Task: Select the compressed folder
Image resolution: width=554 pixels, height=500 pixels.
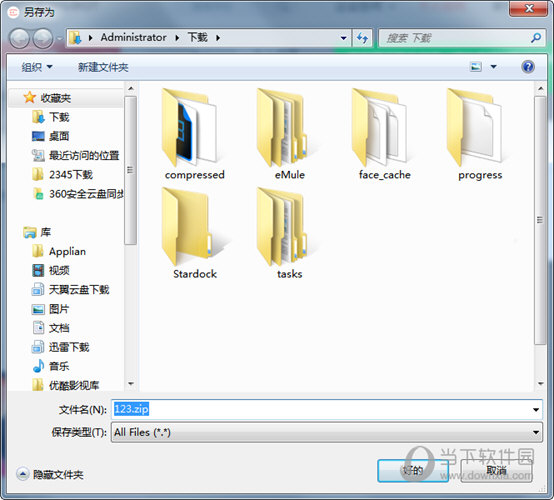Action: click(195, 134)
